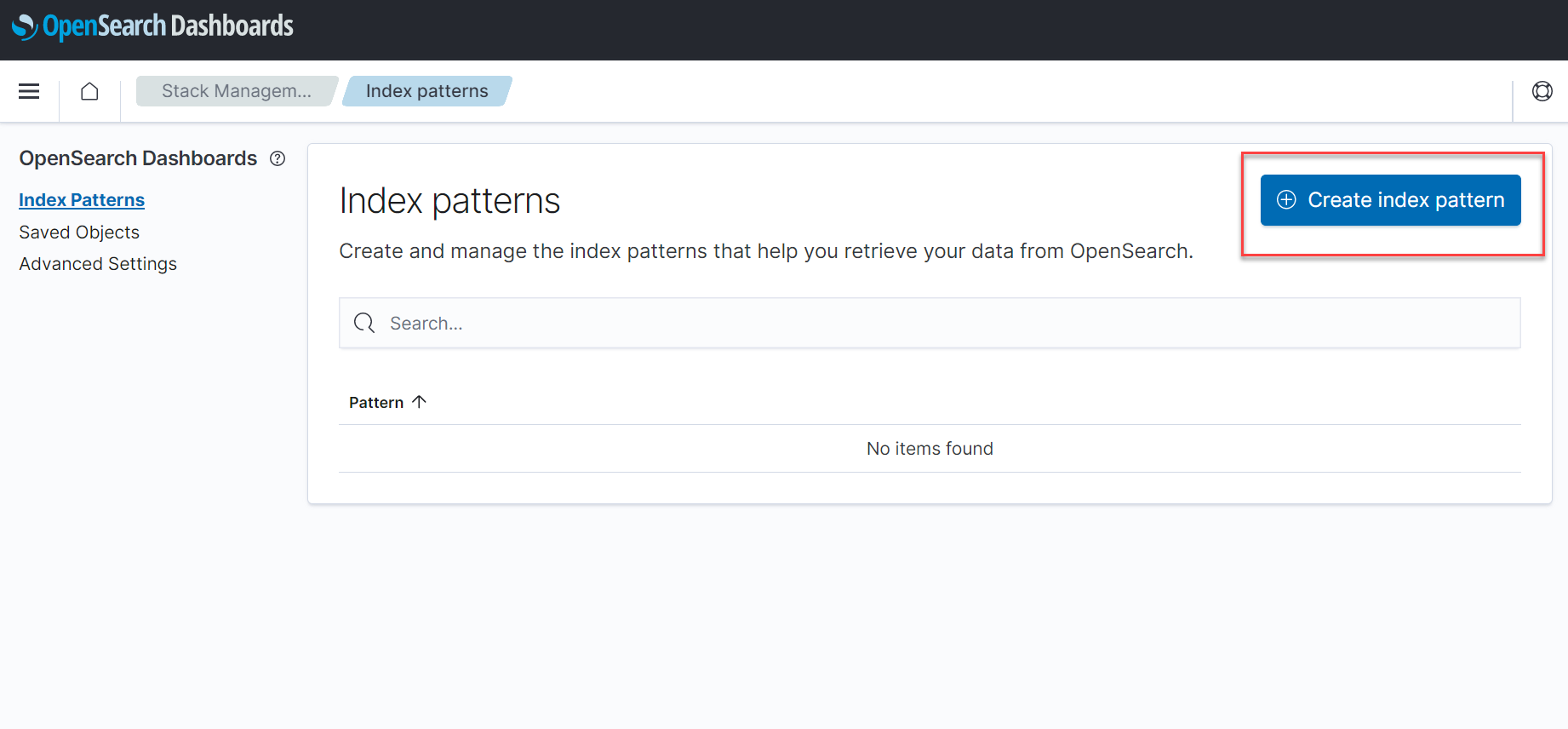Select the Index patterns breadcrumb
The width and height of the screenshot is (1568, 729).
426,91
